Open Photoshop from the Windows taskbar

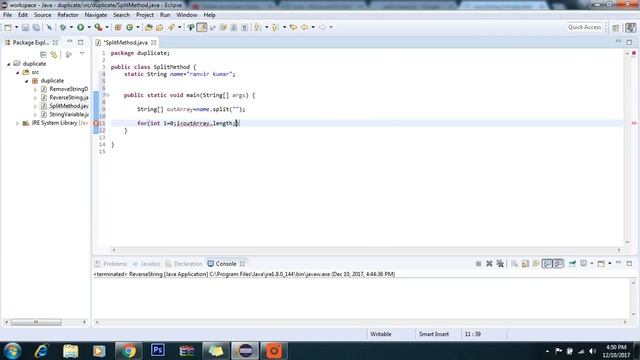tap(158, 351)
